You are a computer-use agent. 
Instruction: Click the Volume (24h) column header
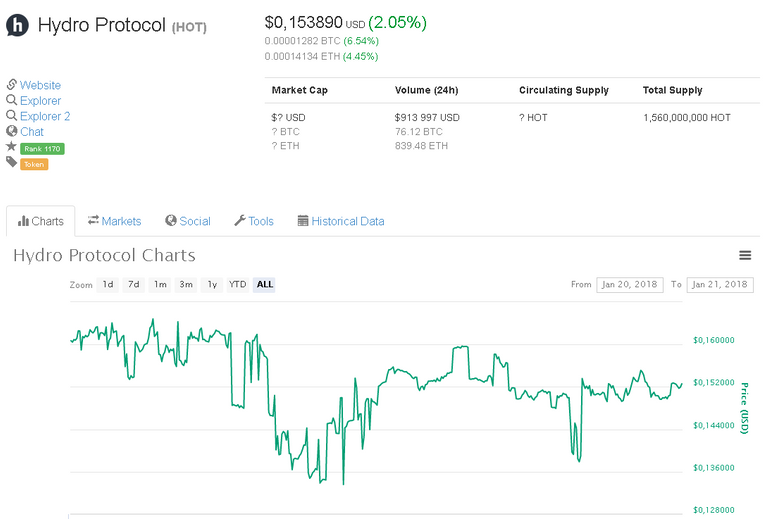click(x=427, y=90)
